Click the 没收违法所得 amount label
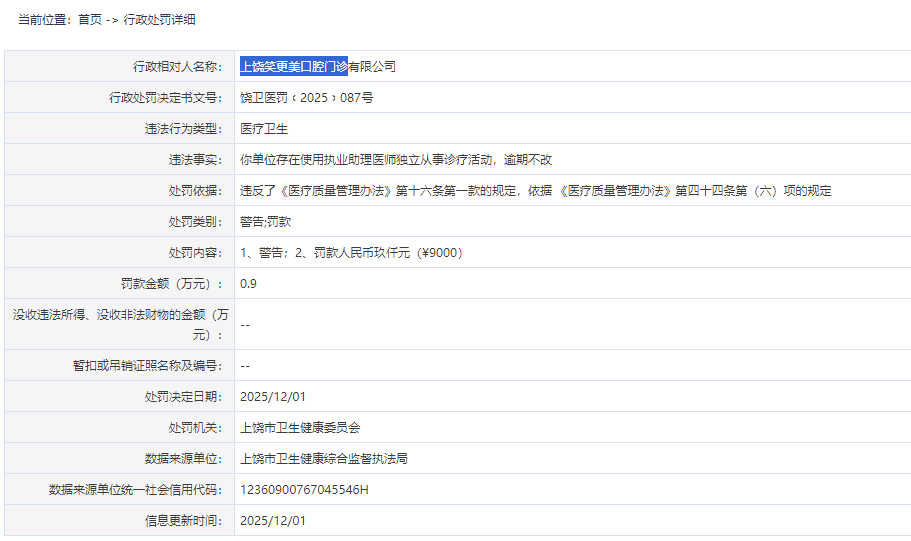Screen dimensions: 911x541 (x=120, y=324)
